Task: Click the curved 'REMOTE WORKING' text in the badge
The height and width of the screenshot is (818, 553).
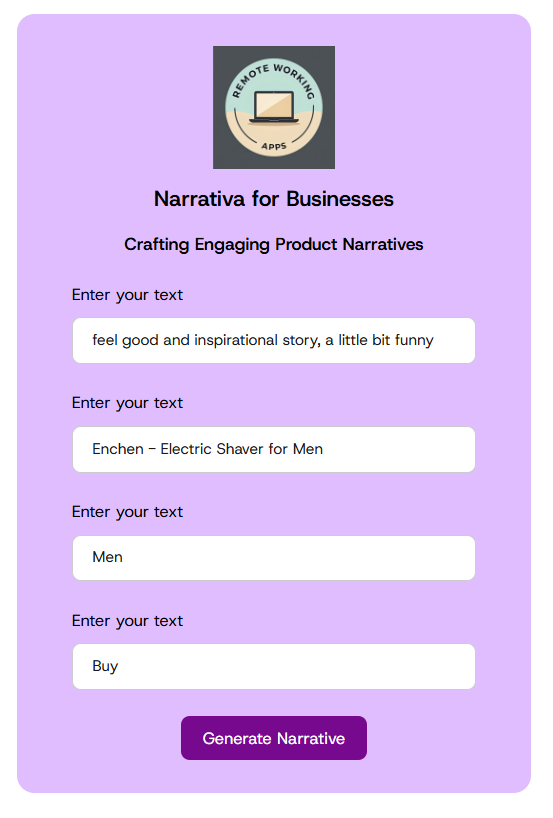Action: (274, 79)
